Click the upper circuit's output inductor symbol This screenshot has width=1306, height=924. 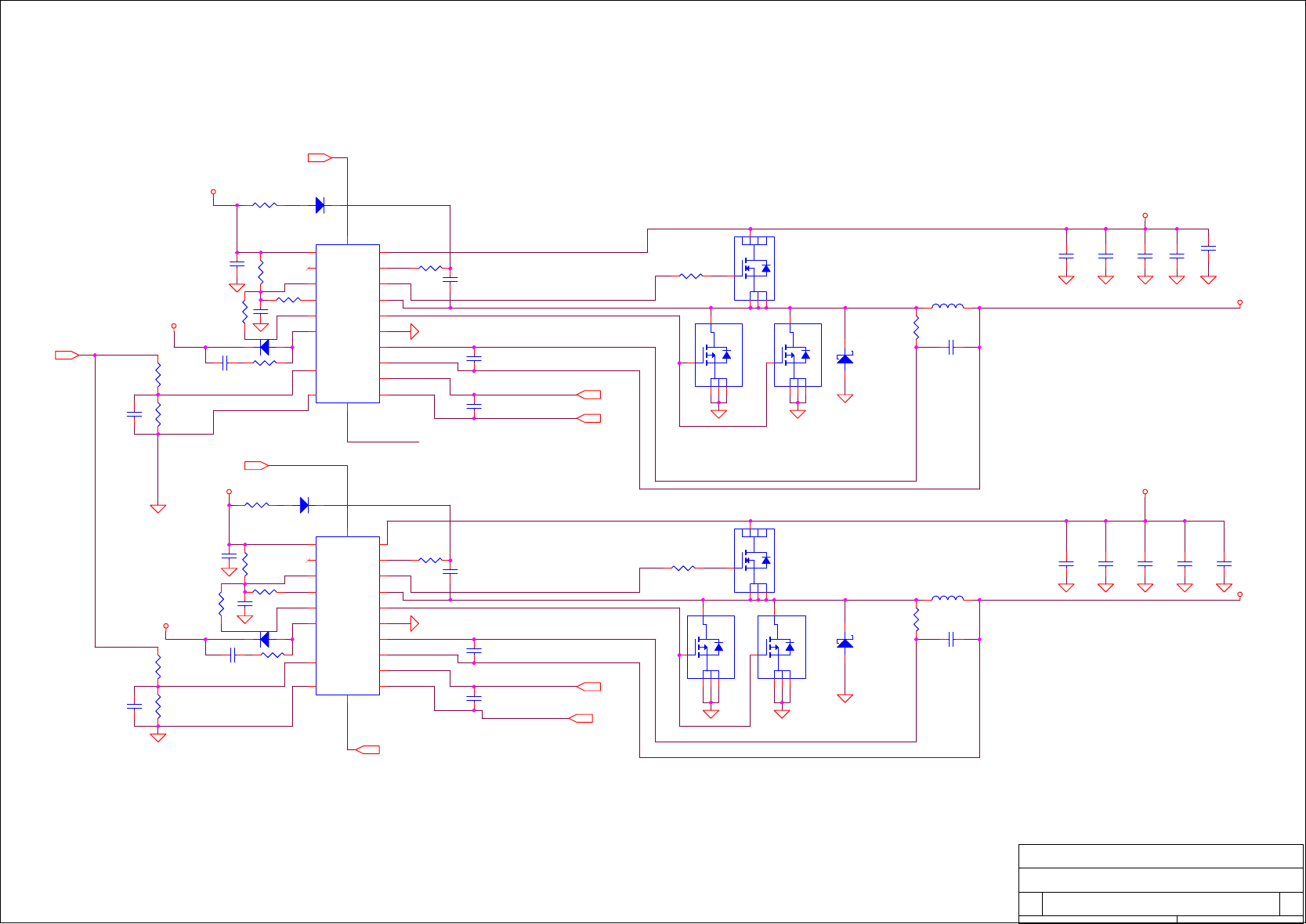[x=948, y=306]
